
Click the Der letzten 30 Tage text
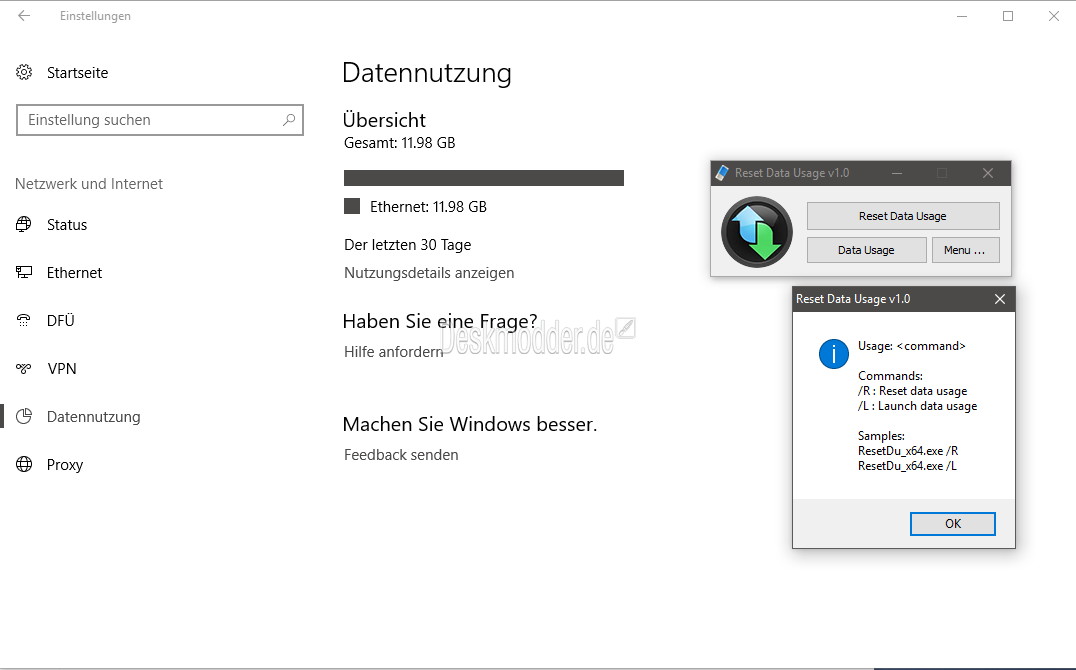click(408, 244)
